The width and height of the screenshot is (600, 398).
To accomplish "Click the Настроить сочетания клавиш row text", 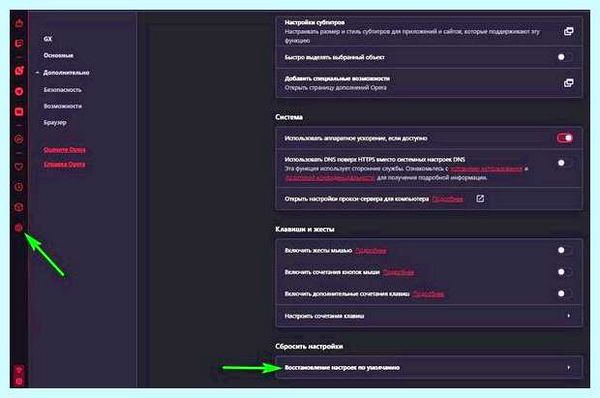I will (x=324, y=316).
